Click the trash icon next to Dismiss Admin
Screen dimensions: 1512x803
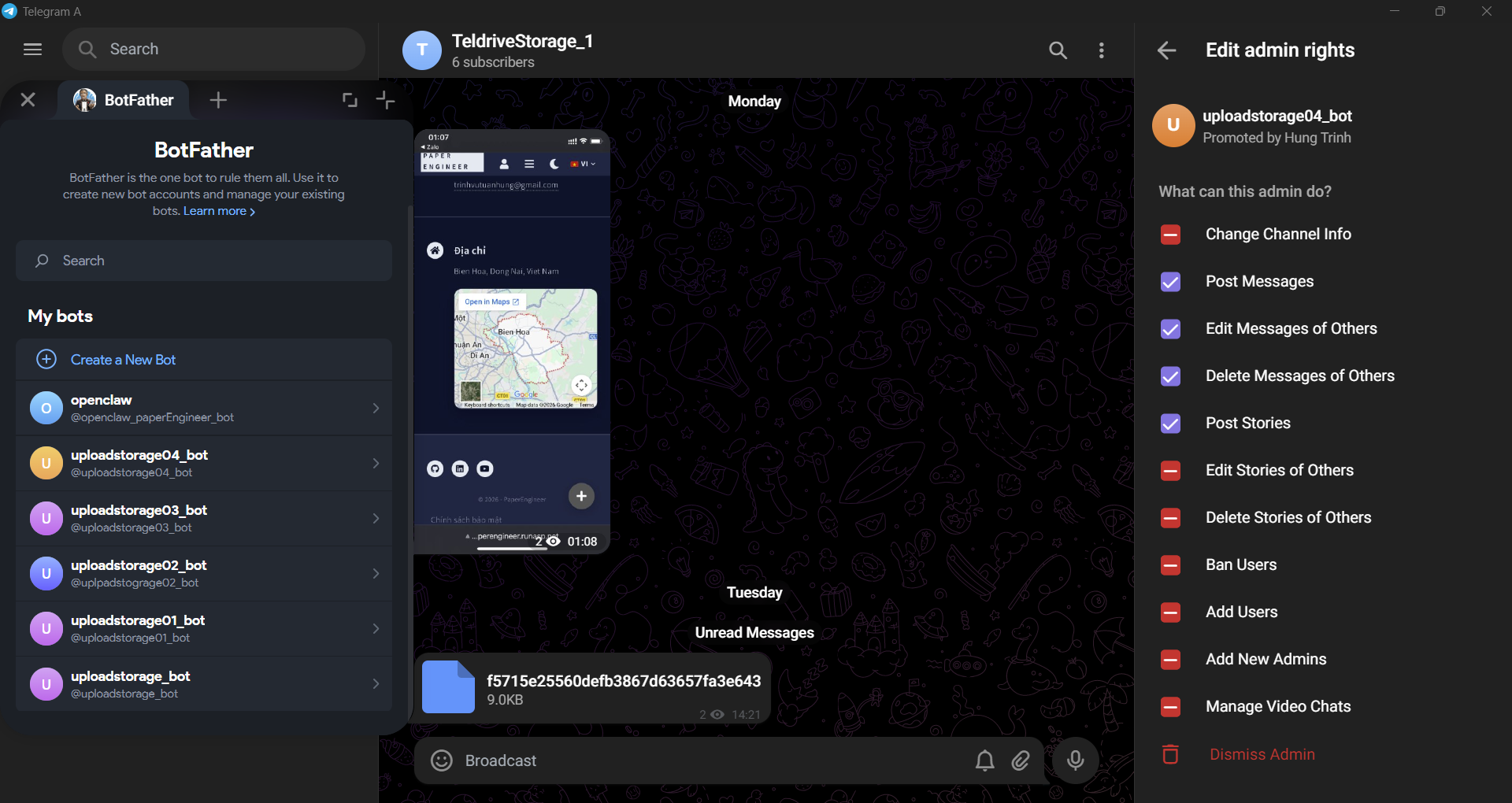tap(1170, 753)
